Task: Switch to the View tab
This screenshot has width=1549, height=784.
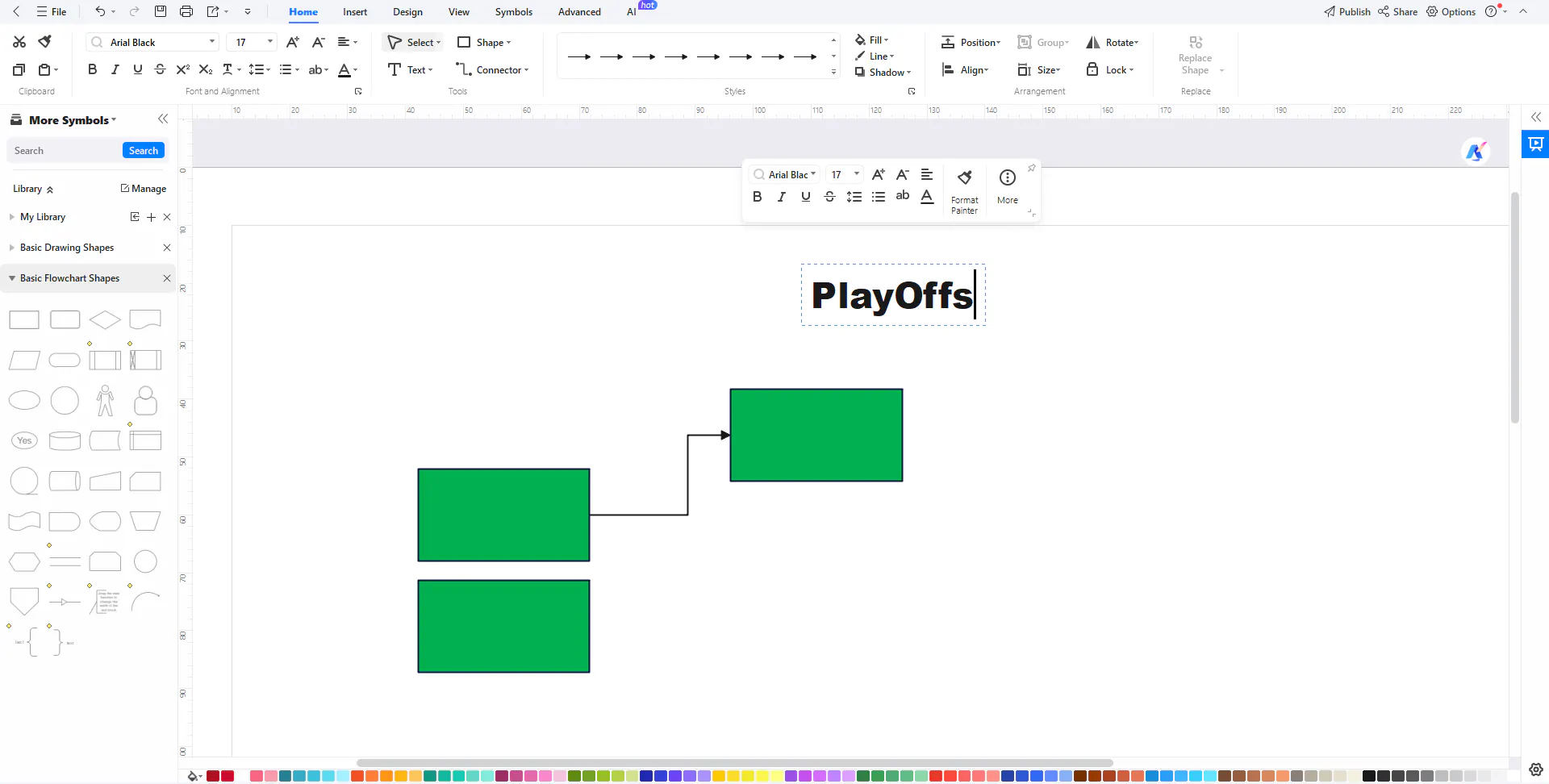Action: 459,12
